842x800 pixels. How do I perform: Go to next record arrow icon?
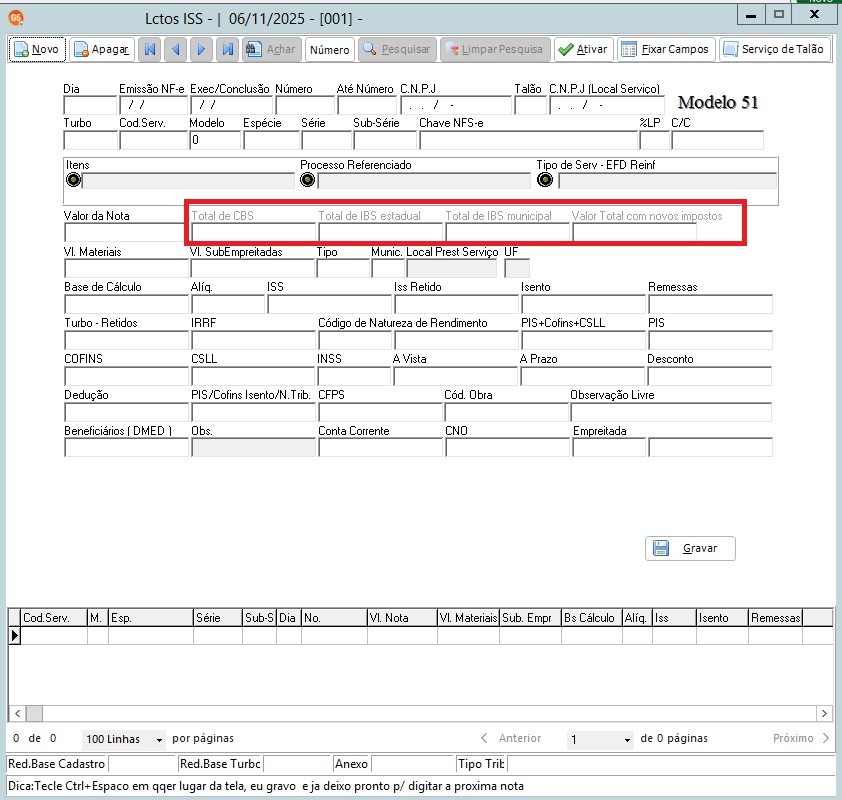(201, 49)
